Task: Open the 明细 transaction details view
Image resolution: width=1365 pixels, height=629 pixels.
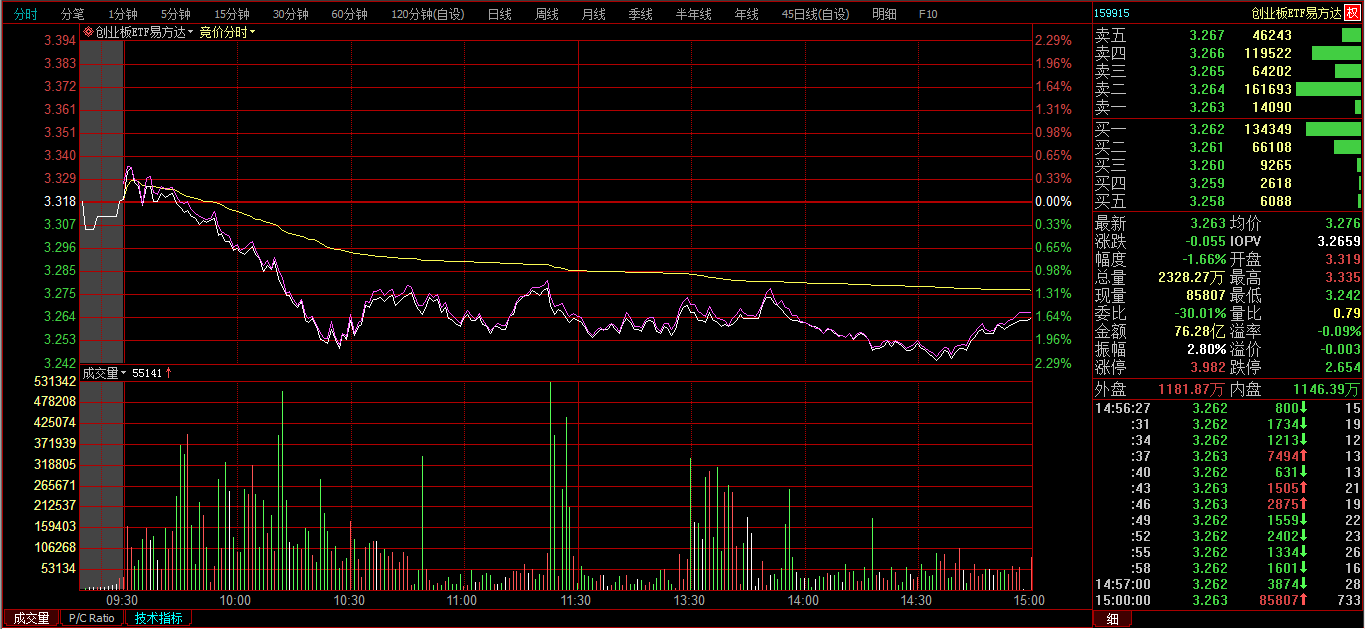Action: (x=884, y=14)
